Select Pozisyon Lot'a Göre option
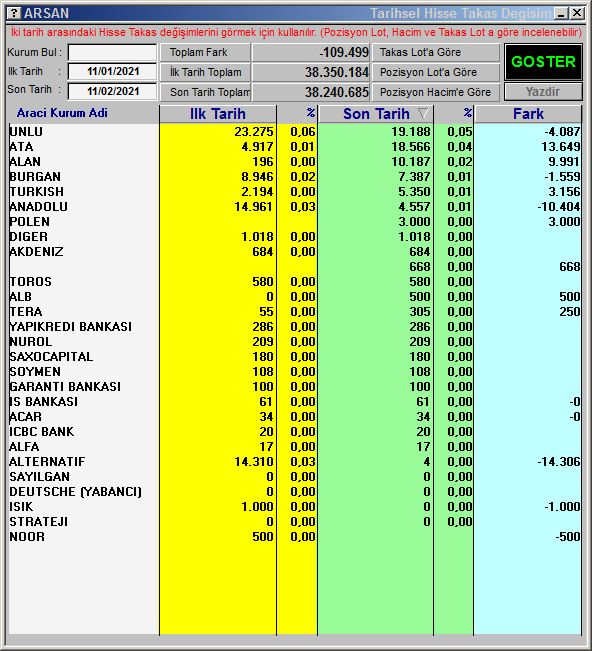This screenshot has height=651, width=592. [435, 72]
